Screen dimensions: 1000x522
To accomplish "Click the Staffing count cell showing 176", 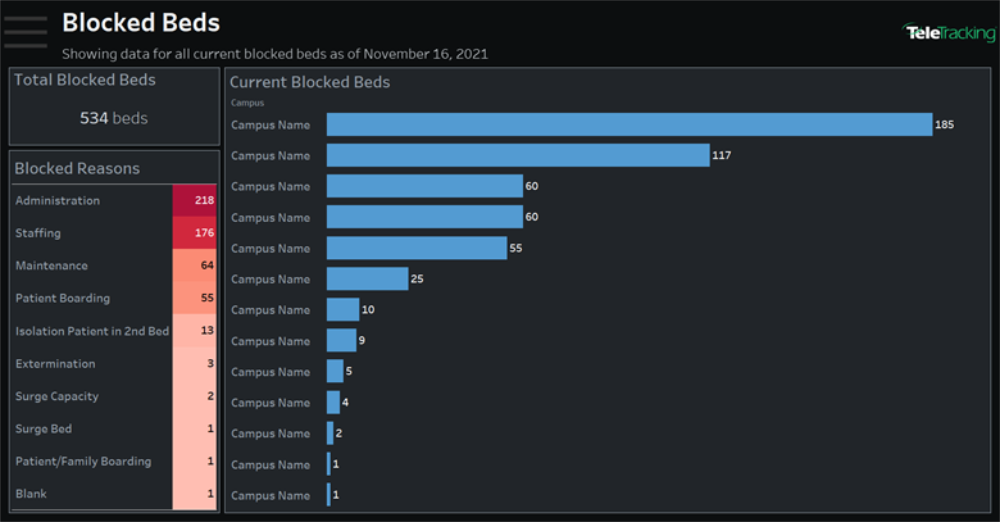I will tap(195, 233).
